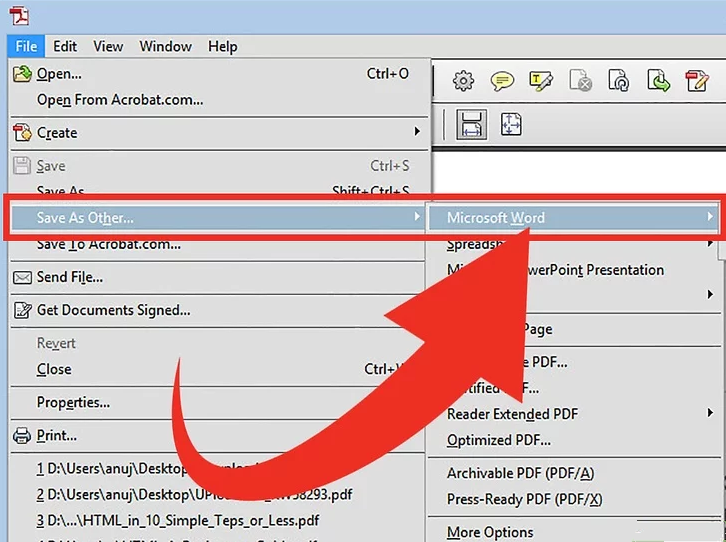726x542 pixels.
Task: Click the arrow beside Save As Other...
Action: pyautogui.click(x=417, y=216)
